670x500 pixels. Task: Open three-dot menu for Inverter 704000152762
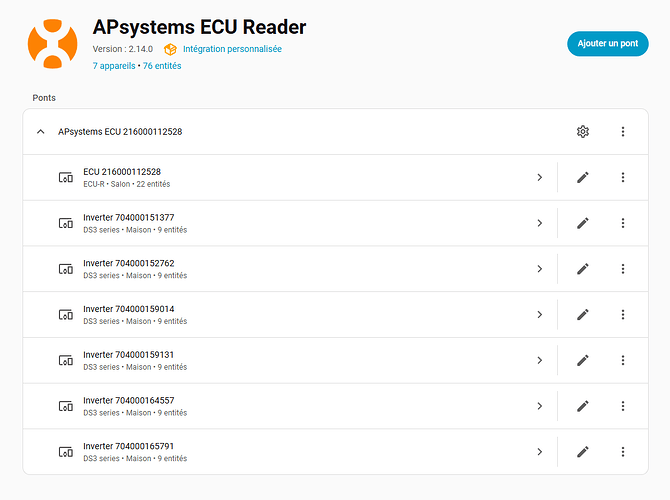623,269
